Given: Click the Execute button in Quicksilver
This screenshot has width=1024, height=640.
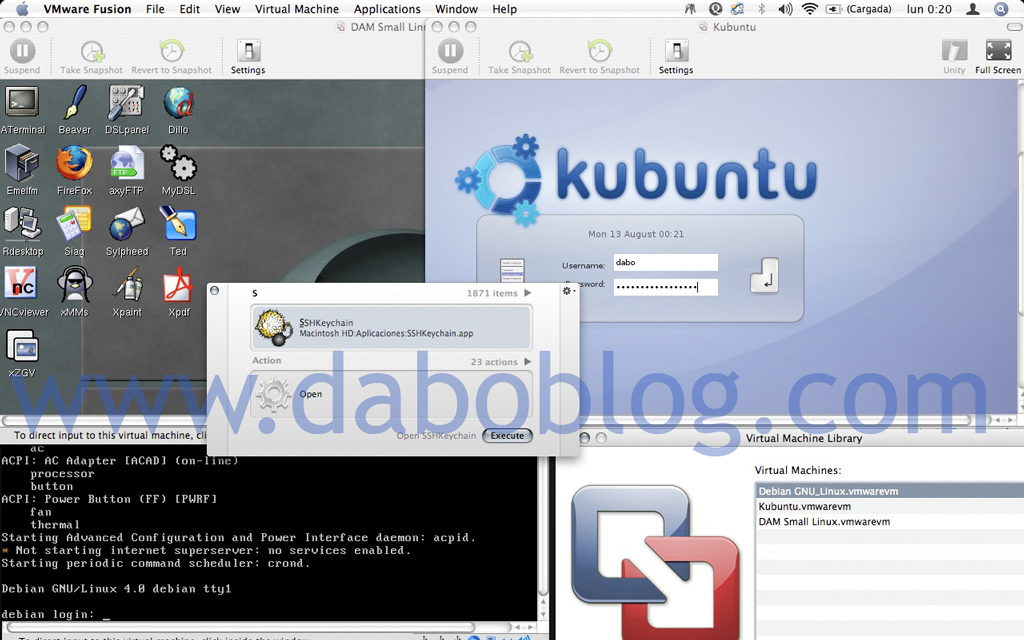Looking at the screenshot, I should 507,436.
